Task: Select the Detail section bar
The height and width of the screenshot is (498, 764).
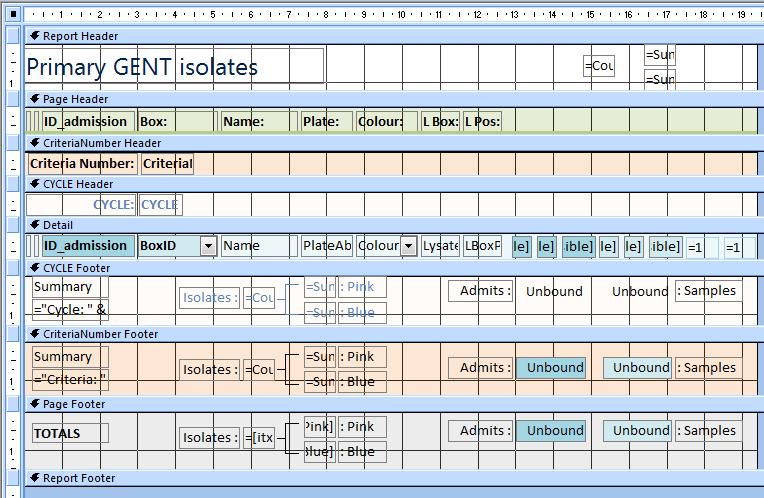Action: [x=394, y=225]
